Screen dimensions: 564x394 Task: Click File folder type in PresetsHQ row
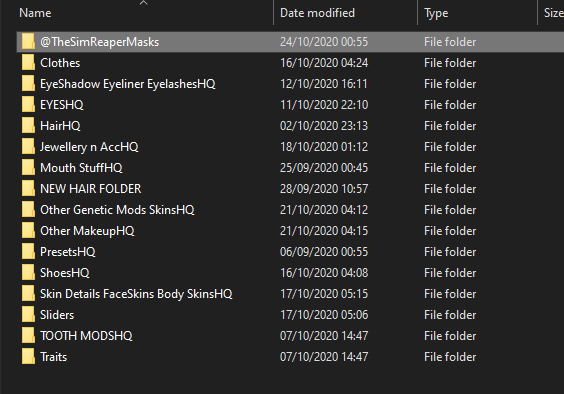pos(450,252)
